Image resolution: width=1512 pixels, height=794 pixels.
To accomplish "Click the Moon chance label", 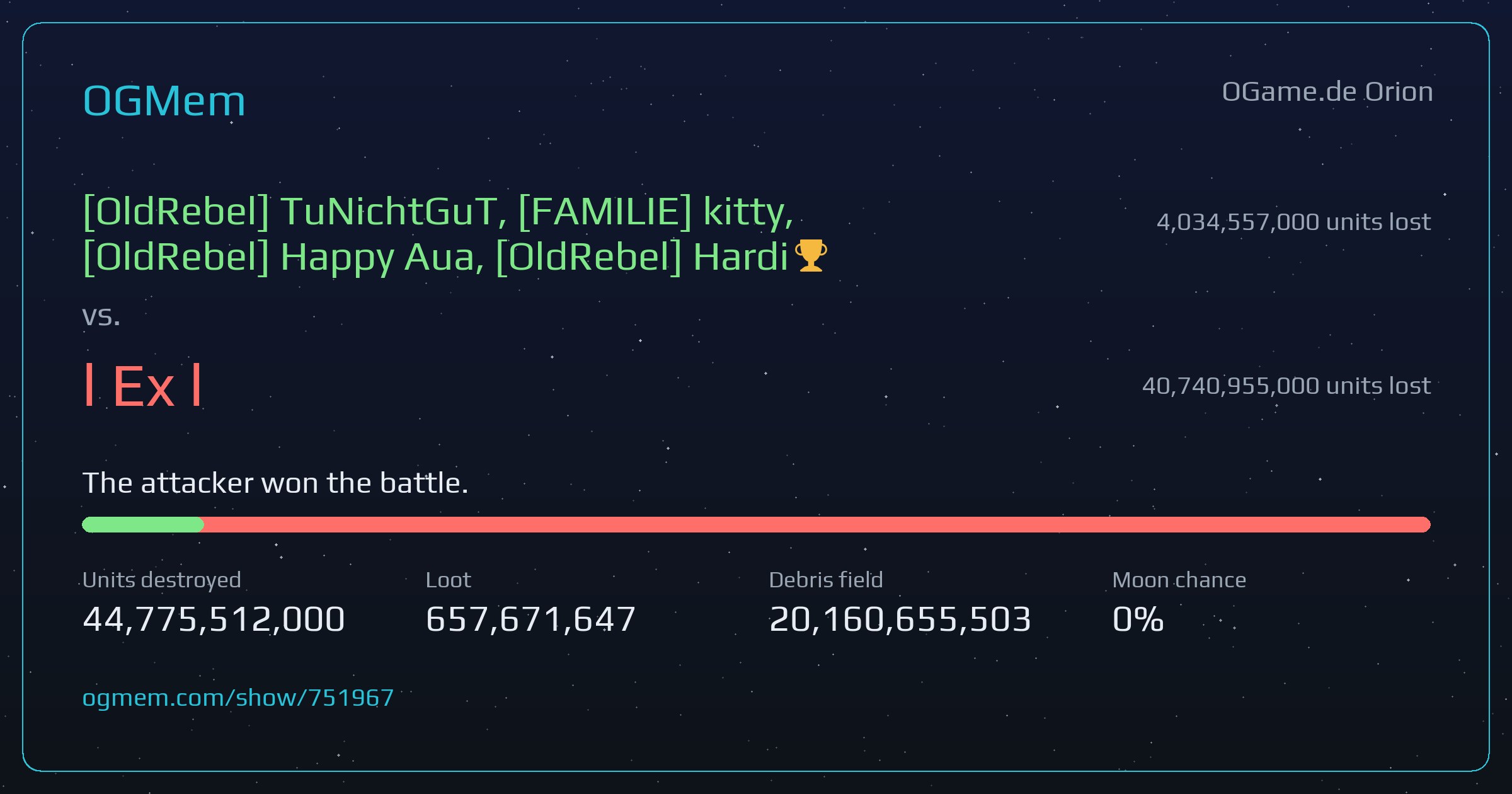I will pos(1179,580).
